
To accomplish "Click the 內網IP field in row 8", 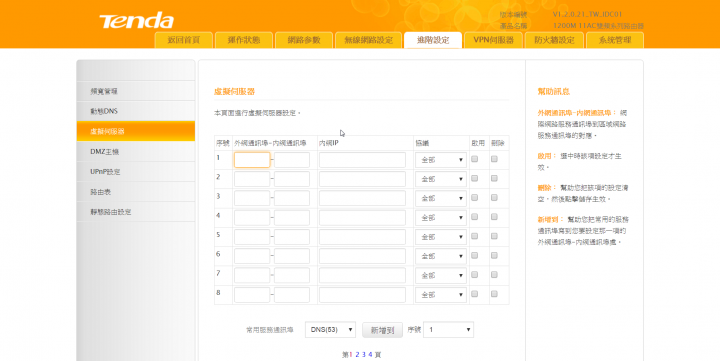I will click(362, 295).
